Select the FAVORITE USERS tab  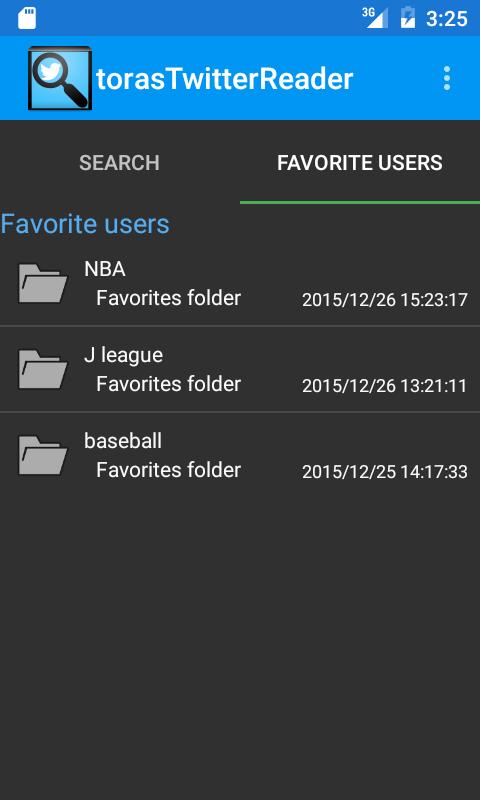click(360, 163)
